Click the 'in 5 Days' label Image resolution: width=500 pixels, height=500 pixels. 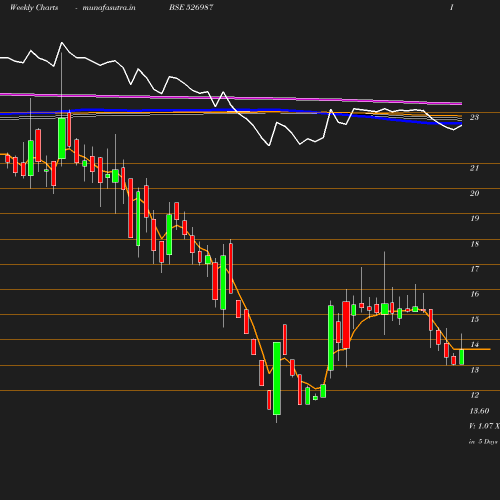(483, 442)
